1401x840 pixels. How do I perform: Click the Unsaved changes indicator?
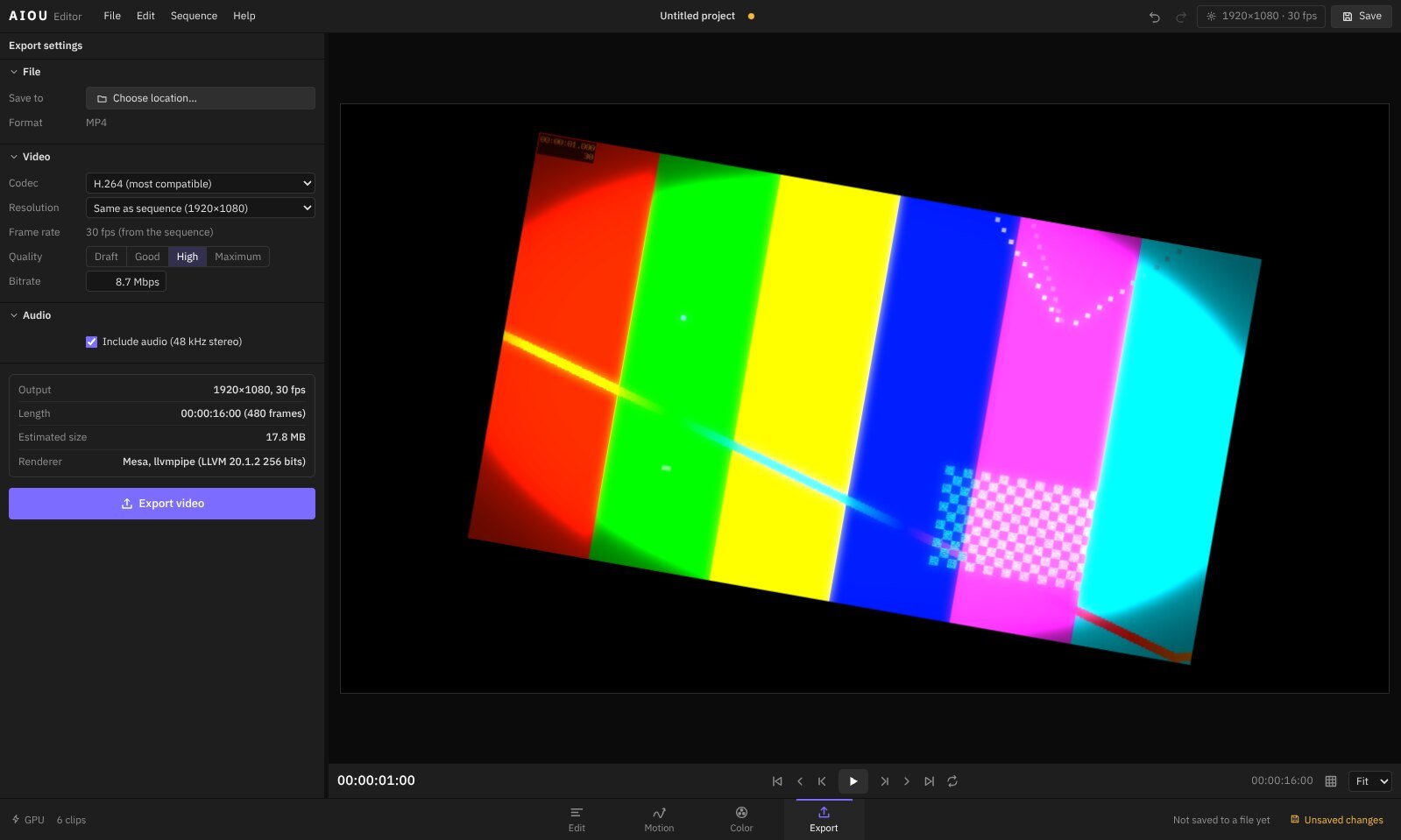point(1337,820)
